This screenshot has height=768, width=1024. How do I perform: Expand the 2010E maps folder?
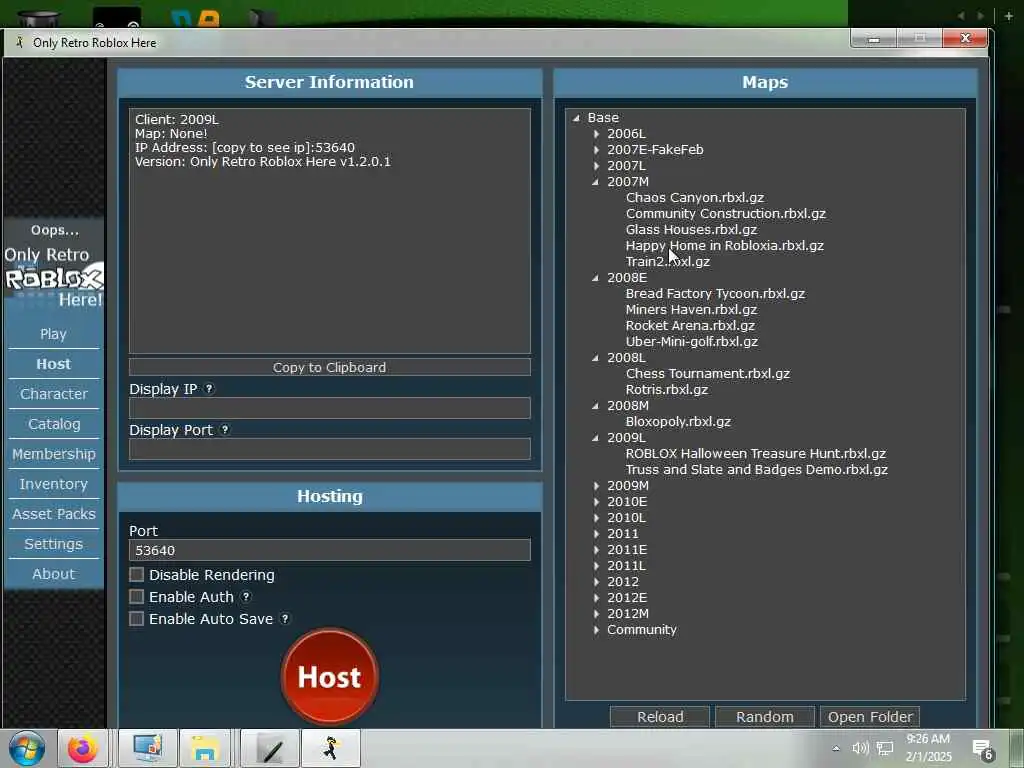point(596,502)
